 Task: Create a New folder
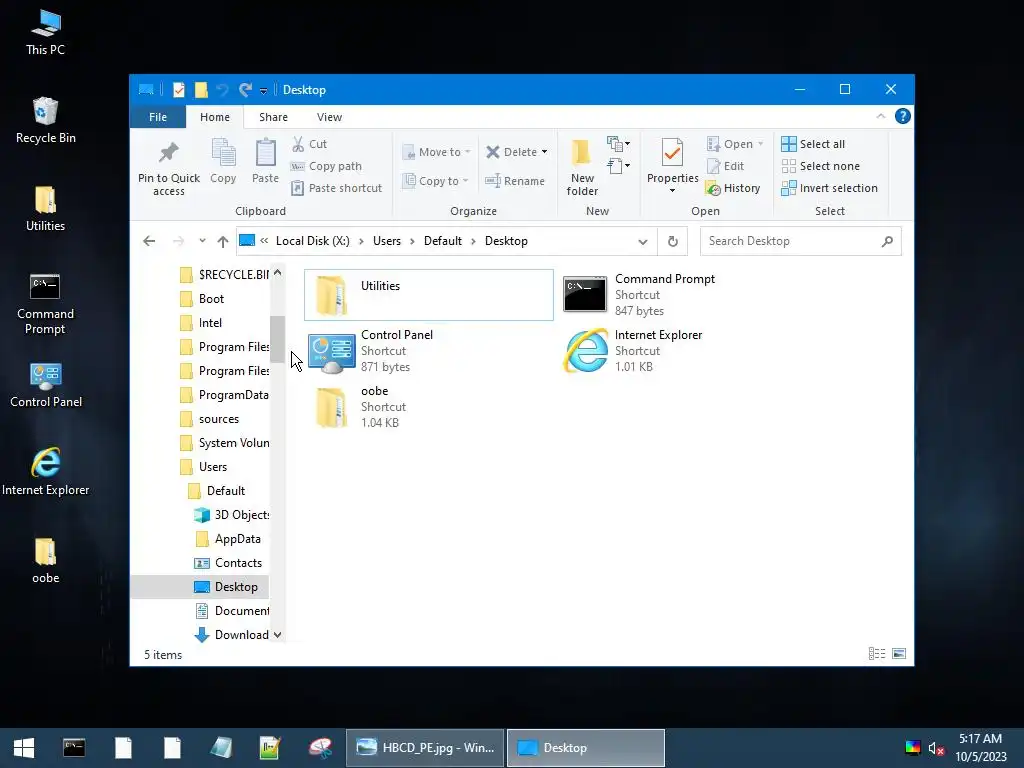582,167
